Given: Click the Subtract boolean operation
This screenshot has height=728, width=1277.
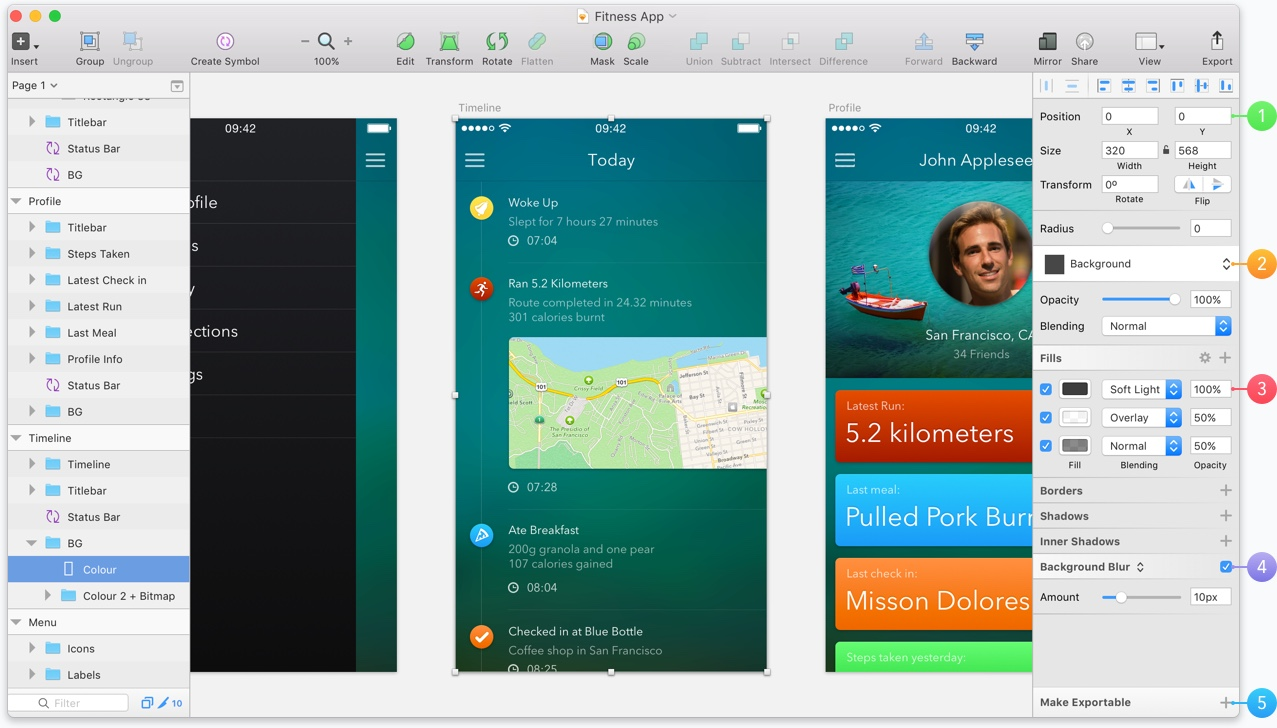Looking at the screenshot, I should (740, 42).
